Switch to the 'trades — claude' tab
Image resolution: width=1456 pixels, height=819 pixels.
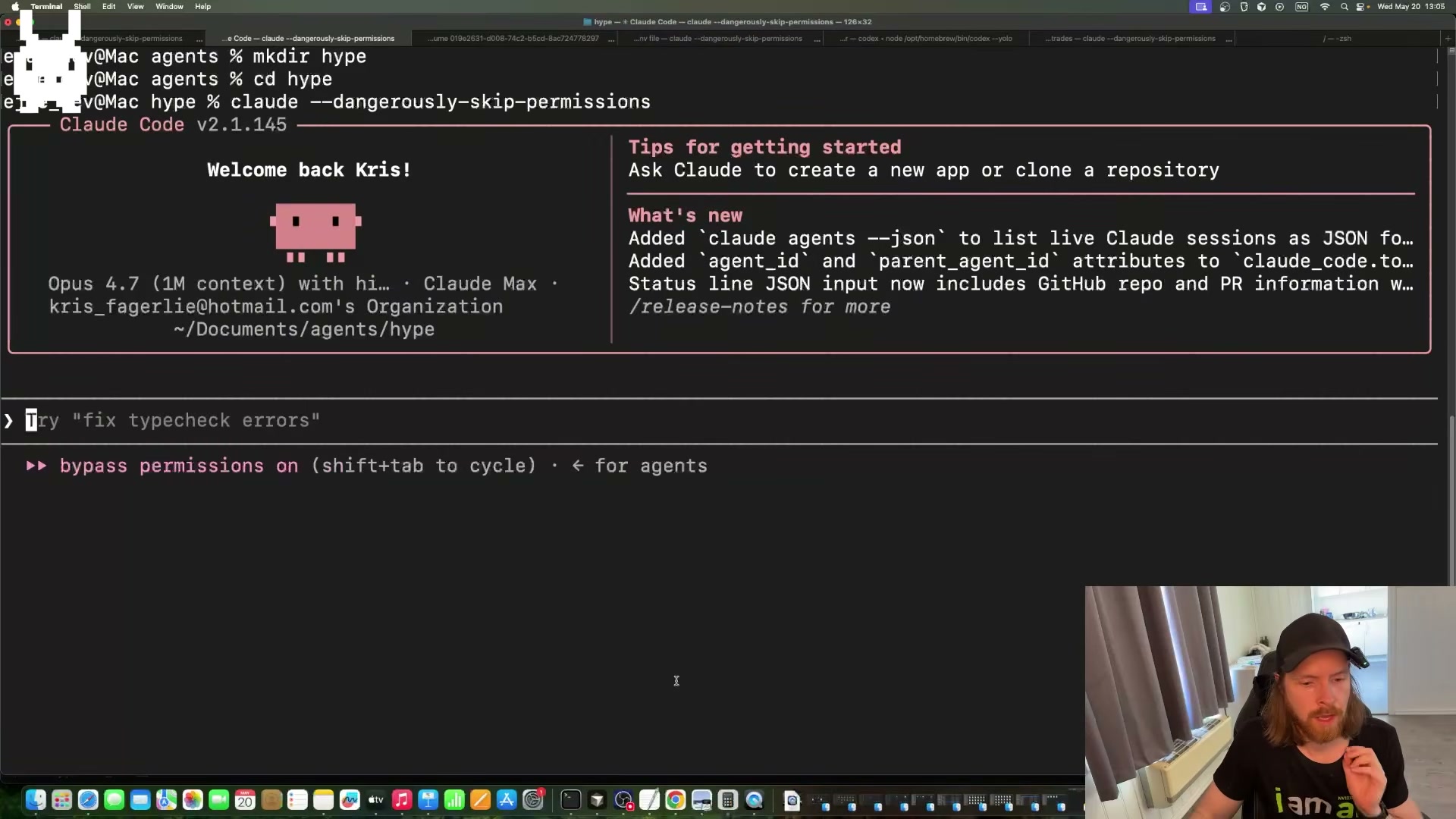tap(1132, 38)
